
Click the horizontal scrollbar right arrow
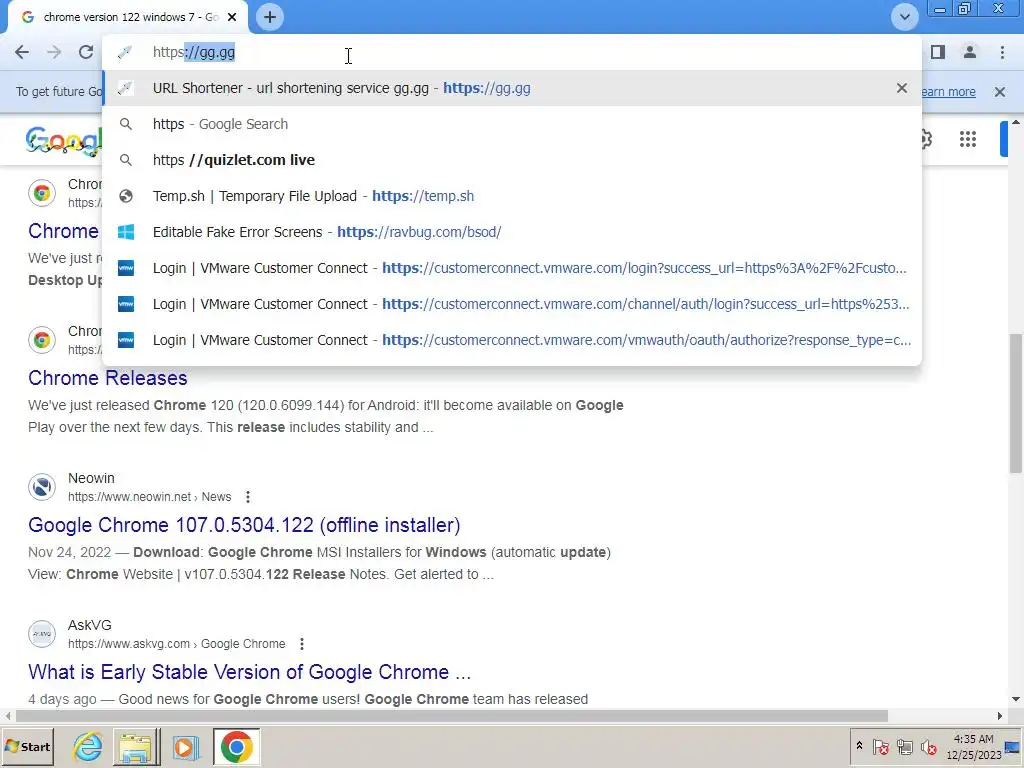[x=1000, y=716]
